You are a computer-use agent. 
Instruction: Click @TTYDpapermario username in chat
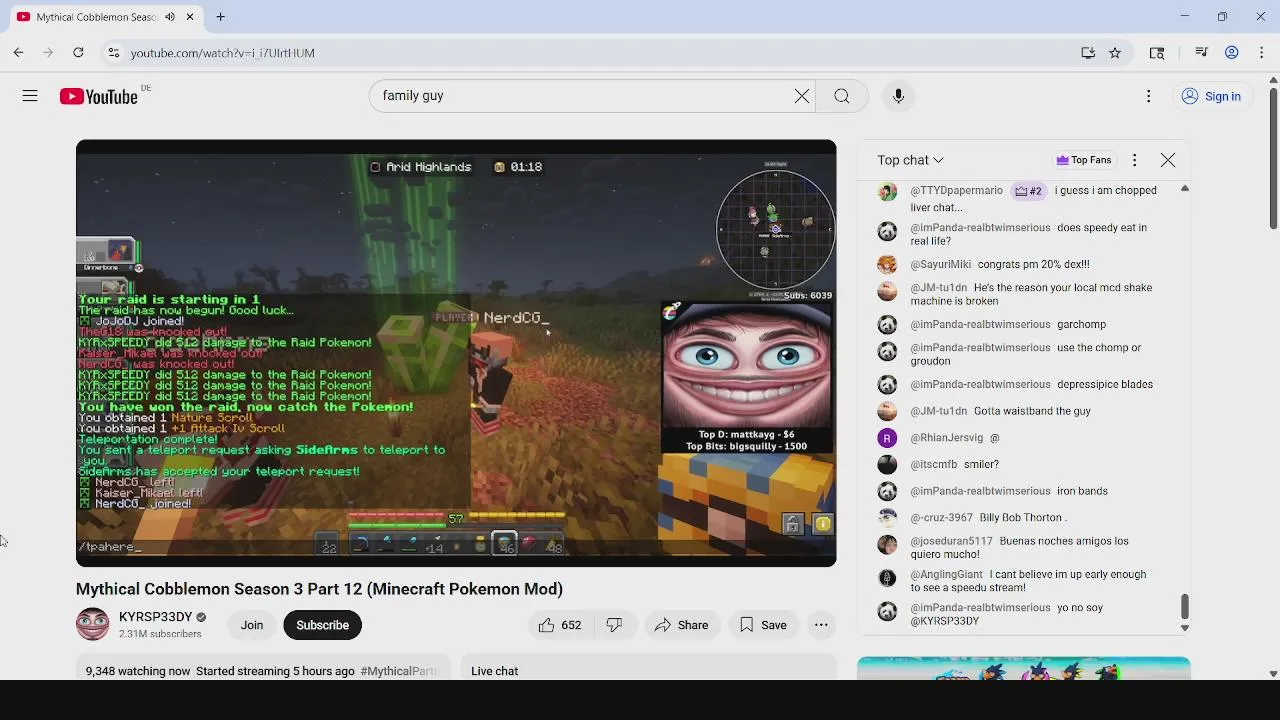coord(956,190)
